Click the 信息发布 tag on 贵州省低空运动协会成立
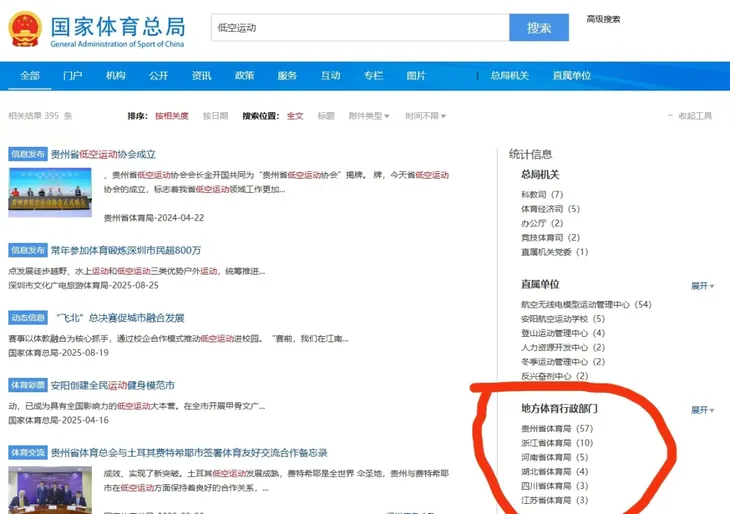This screenshot has height=514, width=730. click(28, 154)
